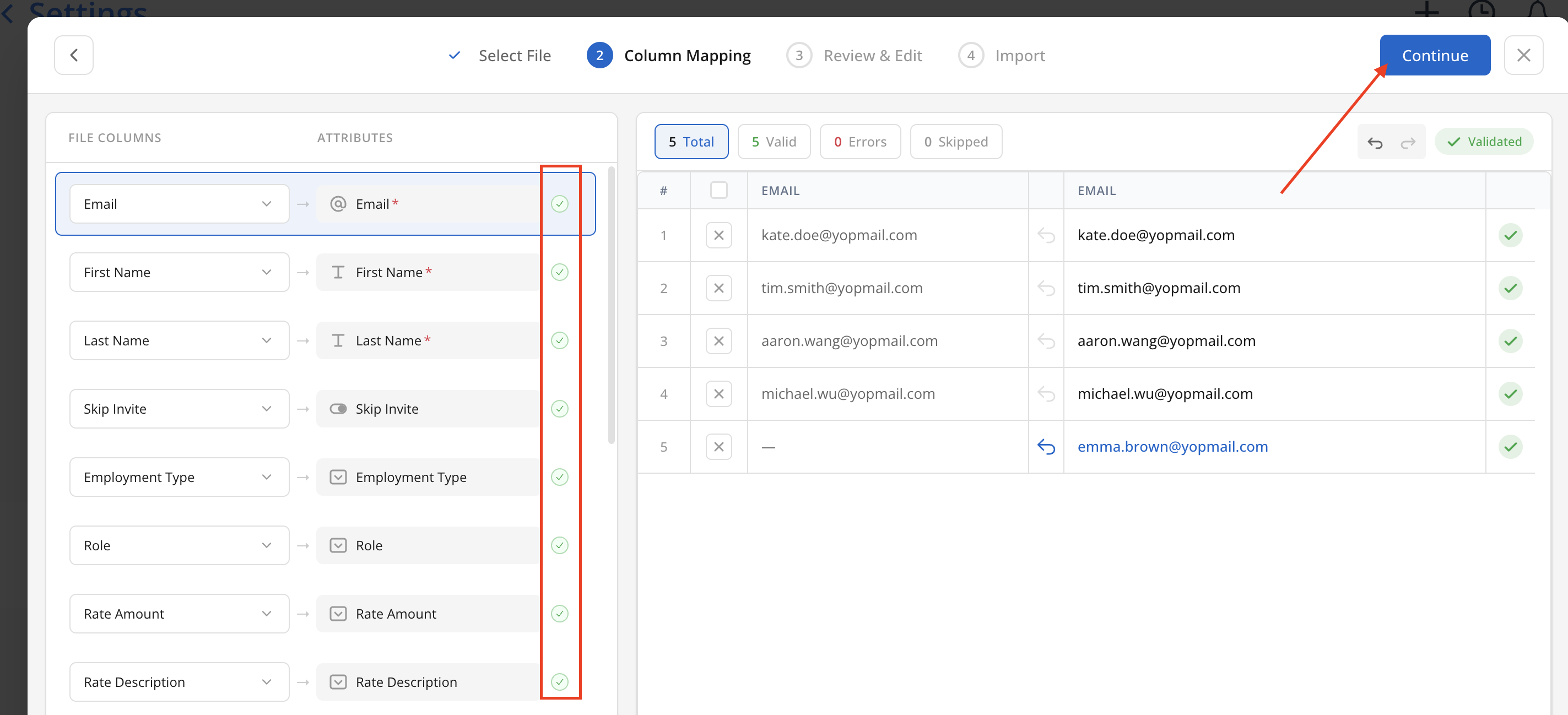
Task: Click the back arrow button
Action: (74, 56)
